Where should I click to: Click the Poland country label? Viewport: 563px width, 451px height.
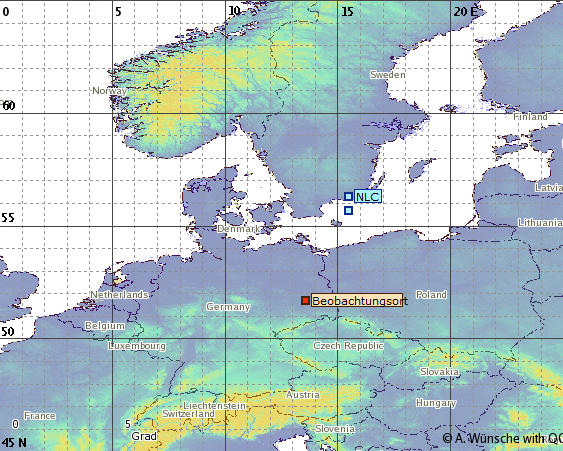431,294
